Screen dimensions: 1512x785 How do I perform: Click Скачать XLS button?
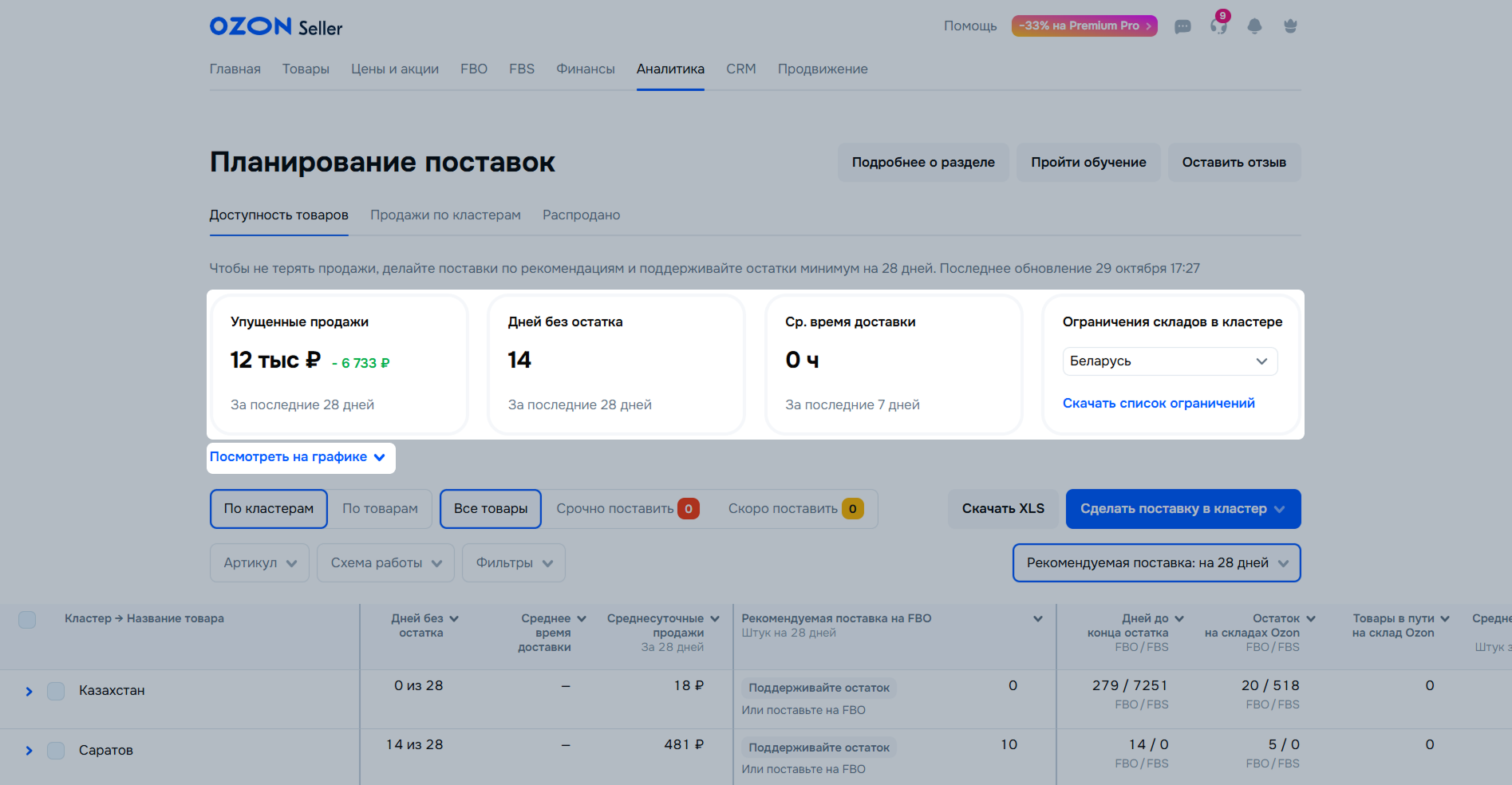(x=1003, y=509)
